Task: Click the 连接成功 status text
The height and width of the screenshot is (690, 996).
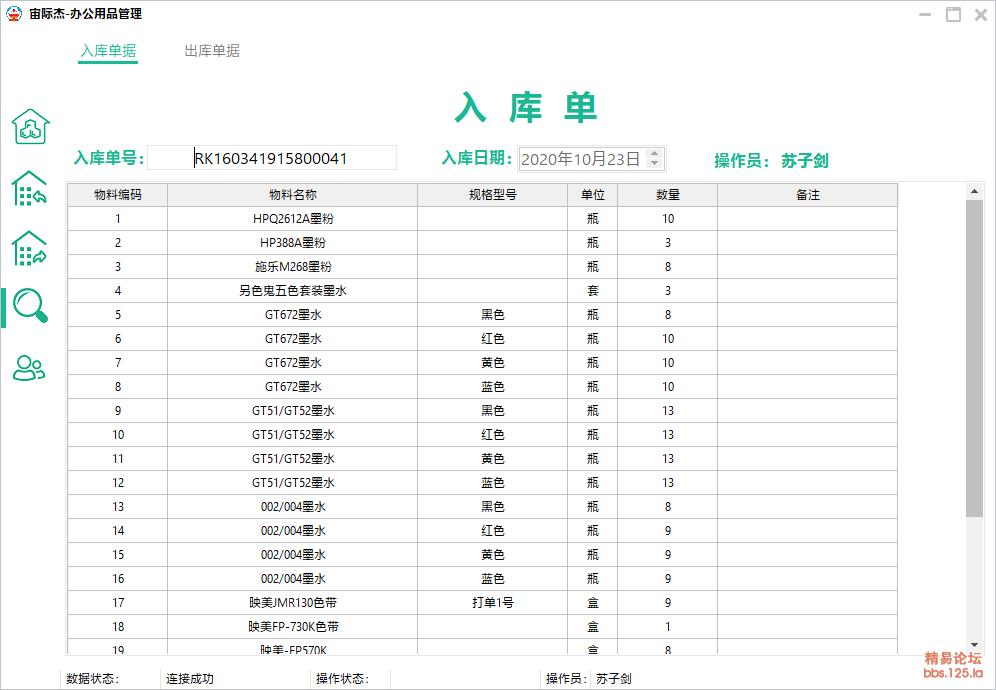Action: (x=190, y=679)
